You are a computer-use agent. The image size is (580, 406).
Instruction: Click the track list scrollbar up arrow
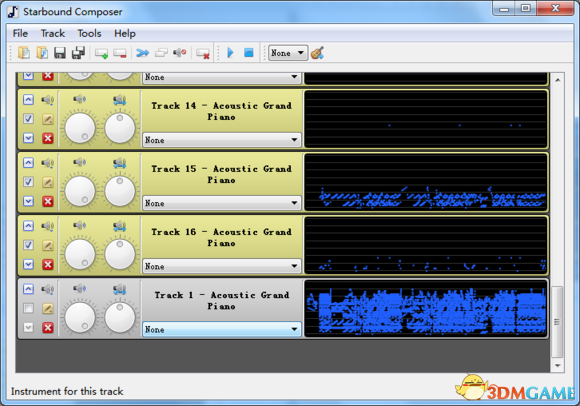coord(557,80)
